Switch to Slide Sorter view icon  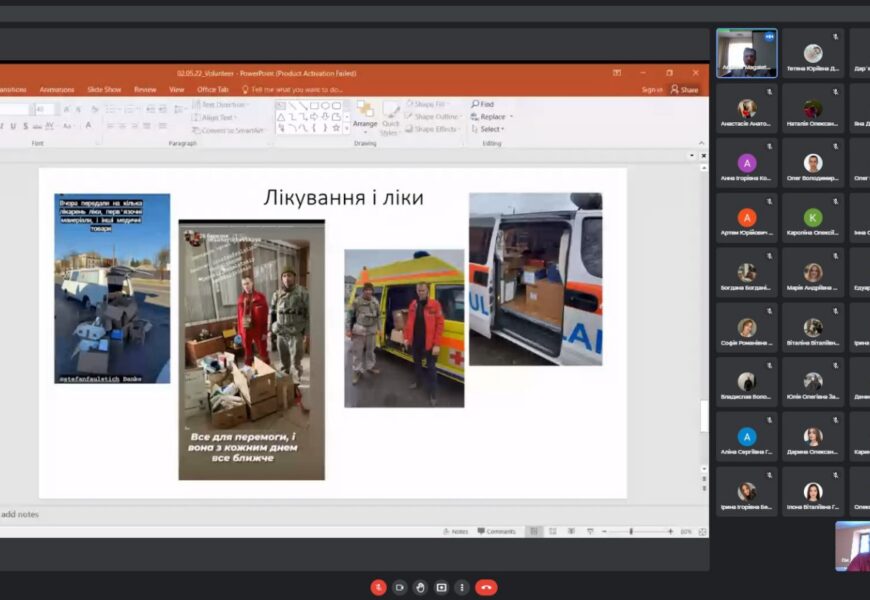point(551,531)
